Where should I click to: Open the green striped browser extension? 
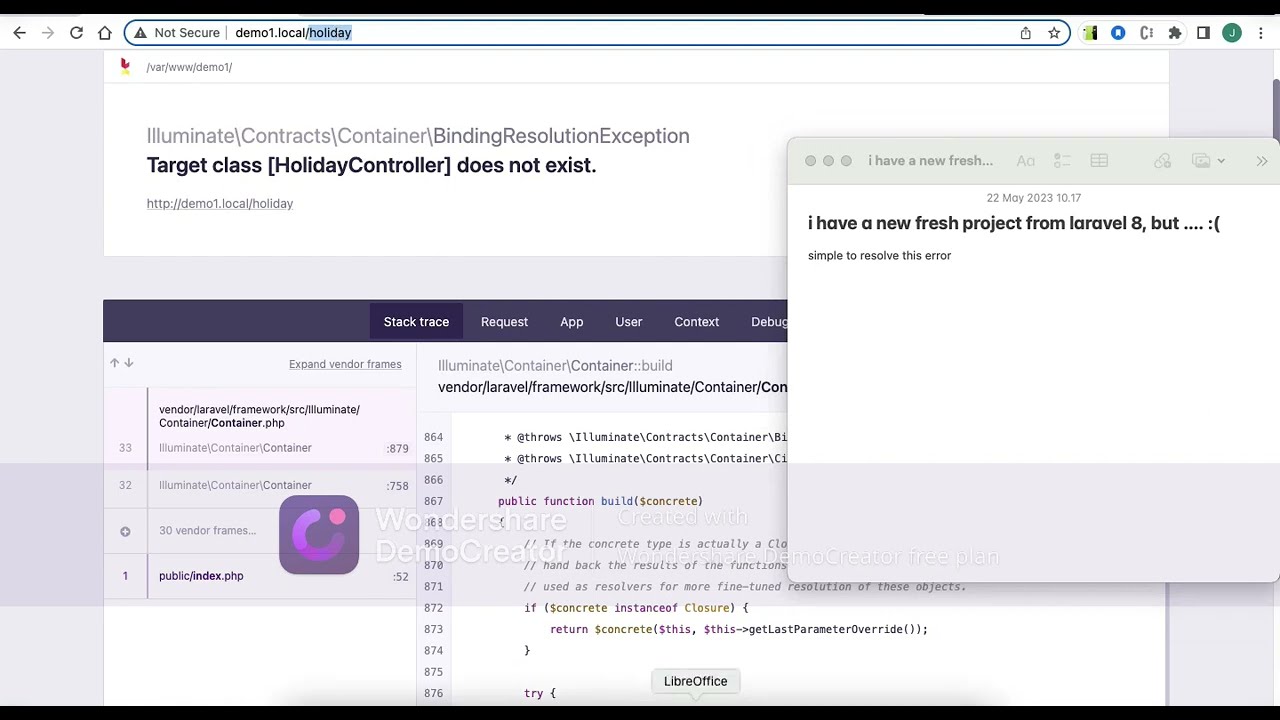point(1090,33)
